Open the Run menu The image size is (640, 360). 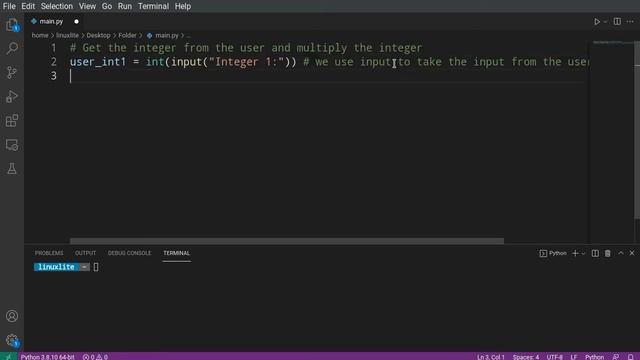click(124, 7)
